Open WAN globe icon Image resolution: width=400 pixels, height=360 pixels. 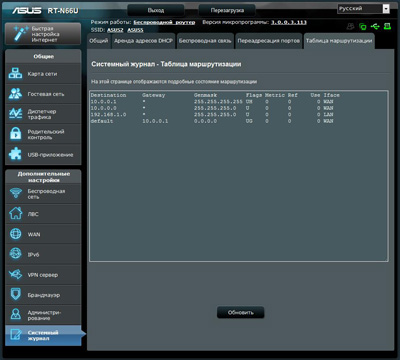click(x=15, y=234)
